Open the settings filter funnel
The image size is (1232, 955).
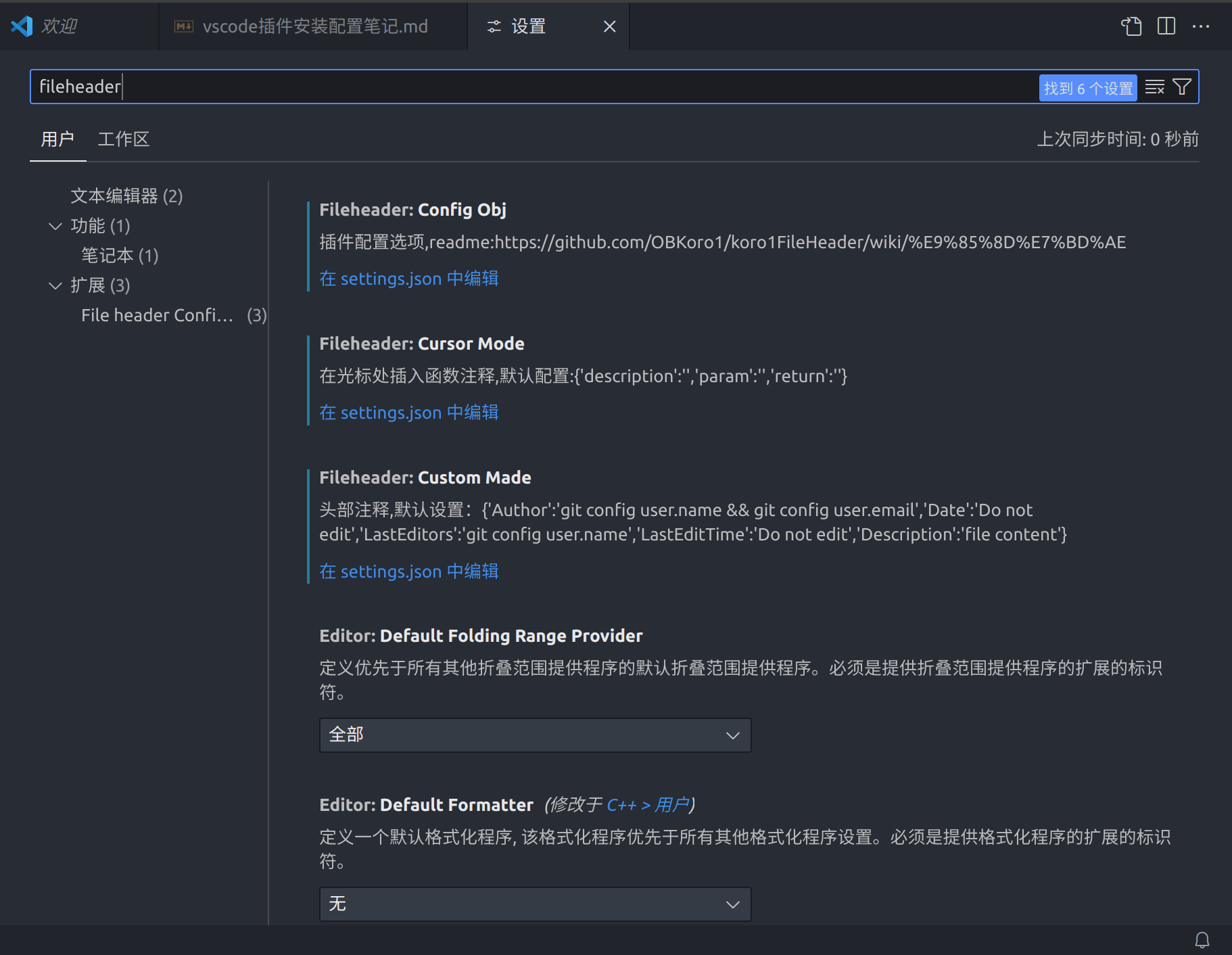(x=1182, y=87)
